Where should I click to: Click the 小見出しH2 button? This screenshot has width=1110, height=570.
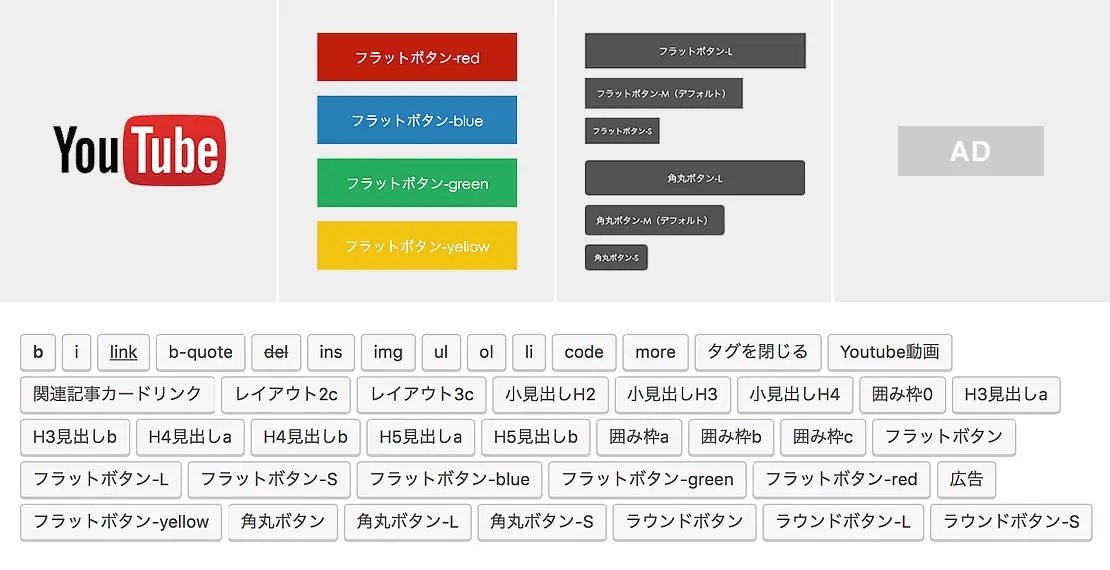[551, 394]
